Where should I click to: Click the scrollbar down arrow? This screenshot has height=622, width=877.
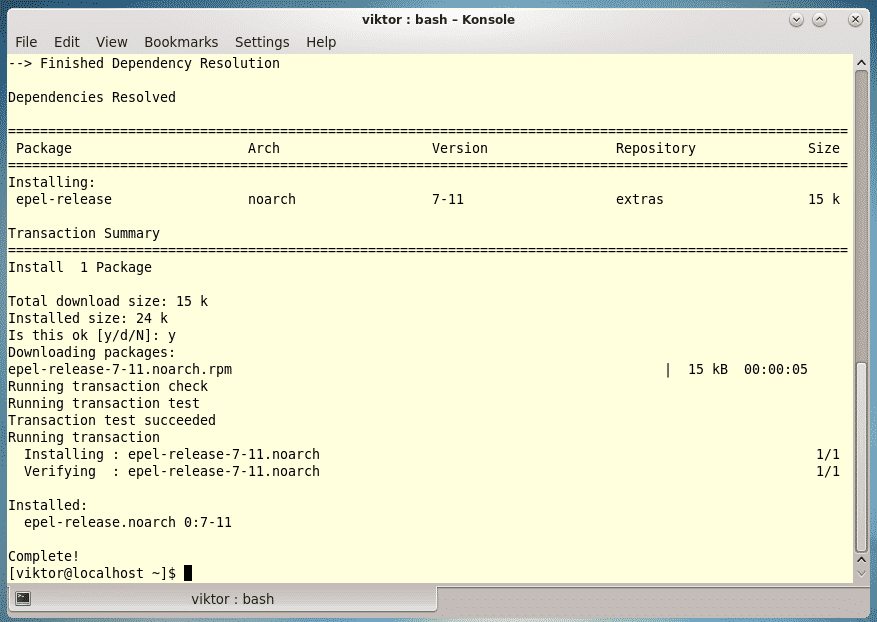[862, 573]
